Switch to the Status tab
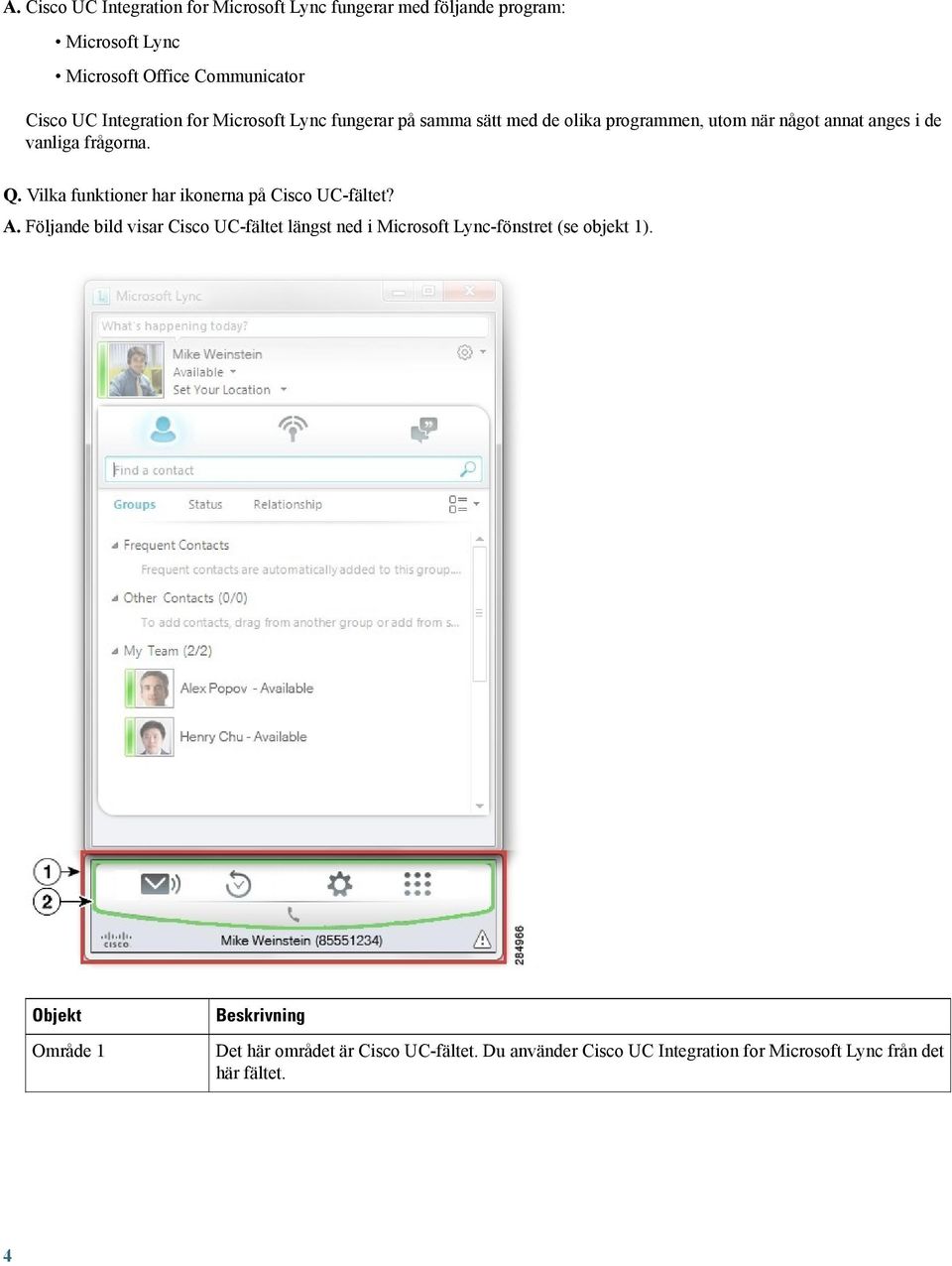This screenshot has height=1266, width=952. (x=205, y=504)
